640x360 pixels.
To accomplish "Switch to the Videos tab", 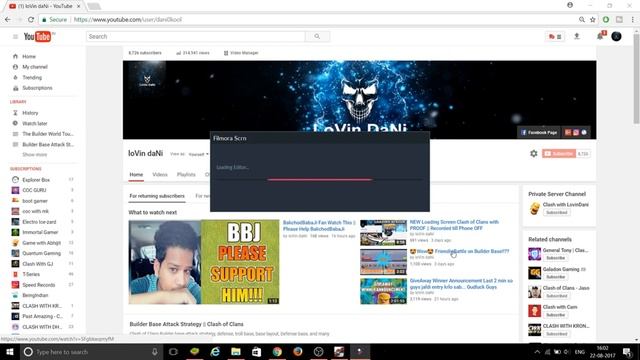I will coord(160,174).
